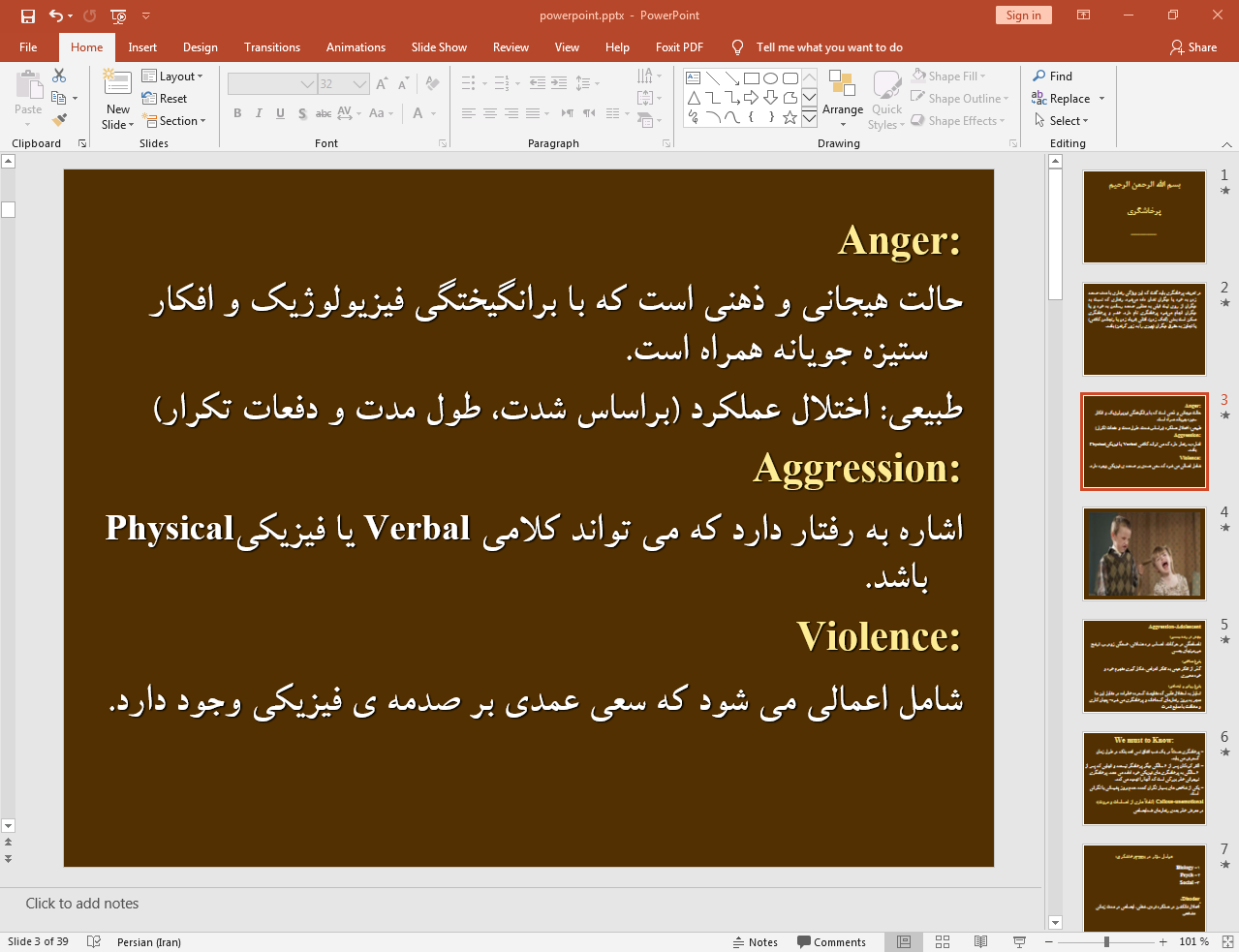Switch to the Slide Show tab
Image resolution: width=1239 pixels, height=952 pixels.
point(438,46)
